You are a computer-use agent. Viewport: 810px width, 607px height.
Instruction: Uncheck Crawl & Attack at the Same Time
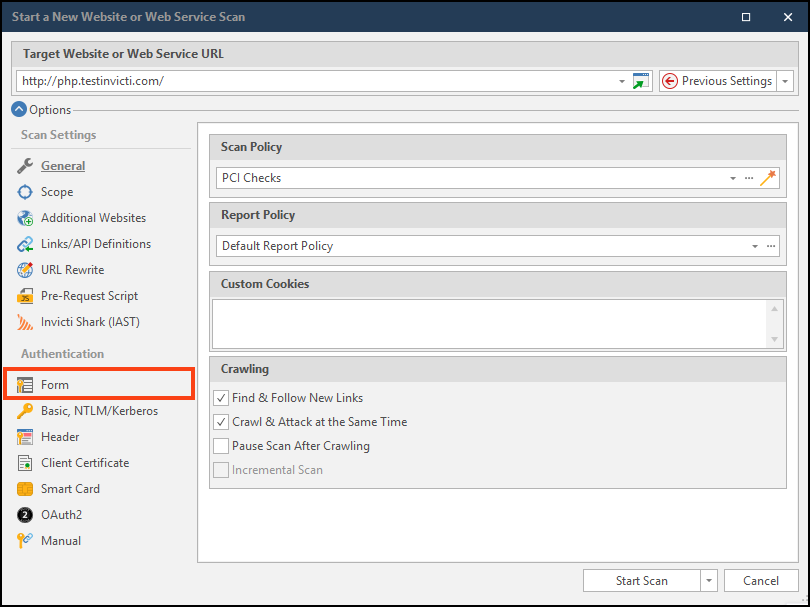coord(221,421)
